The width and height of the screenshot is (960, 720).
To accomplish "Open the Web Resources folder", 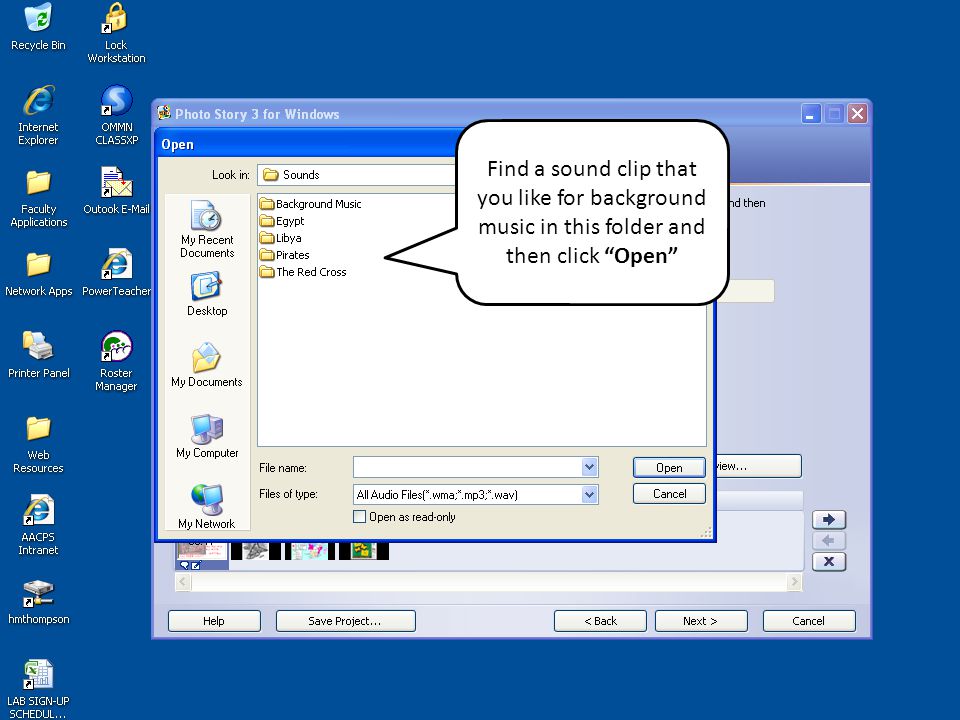I will pos(38,443).
